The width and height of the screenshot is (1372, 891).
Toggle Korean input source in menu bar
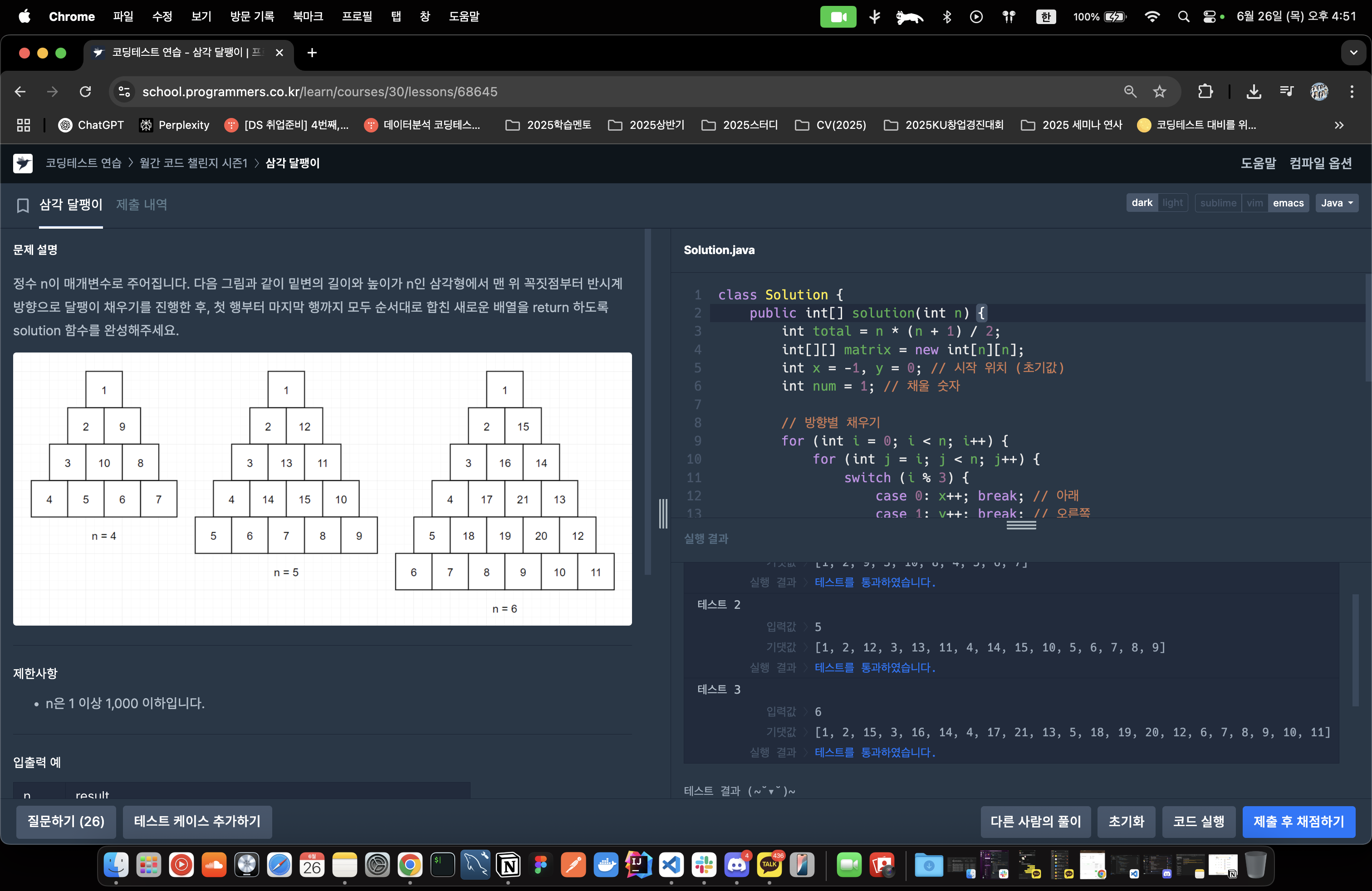coord(1046,17)
